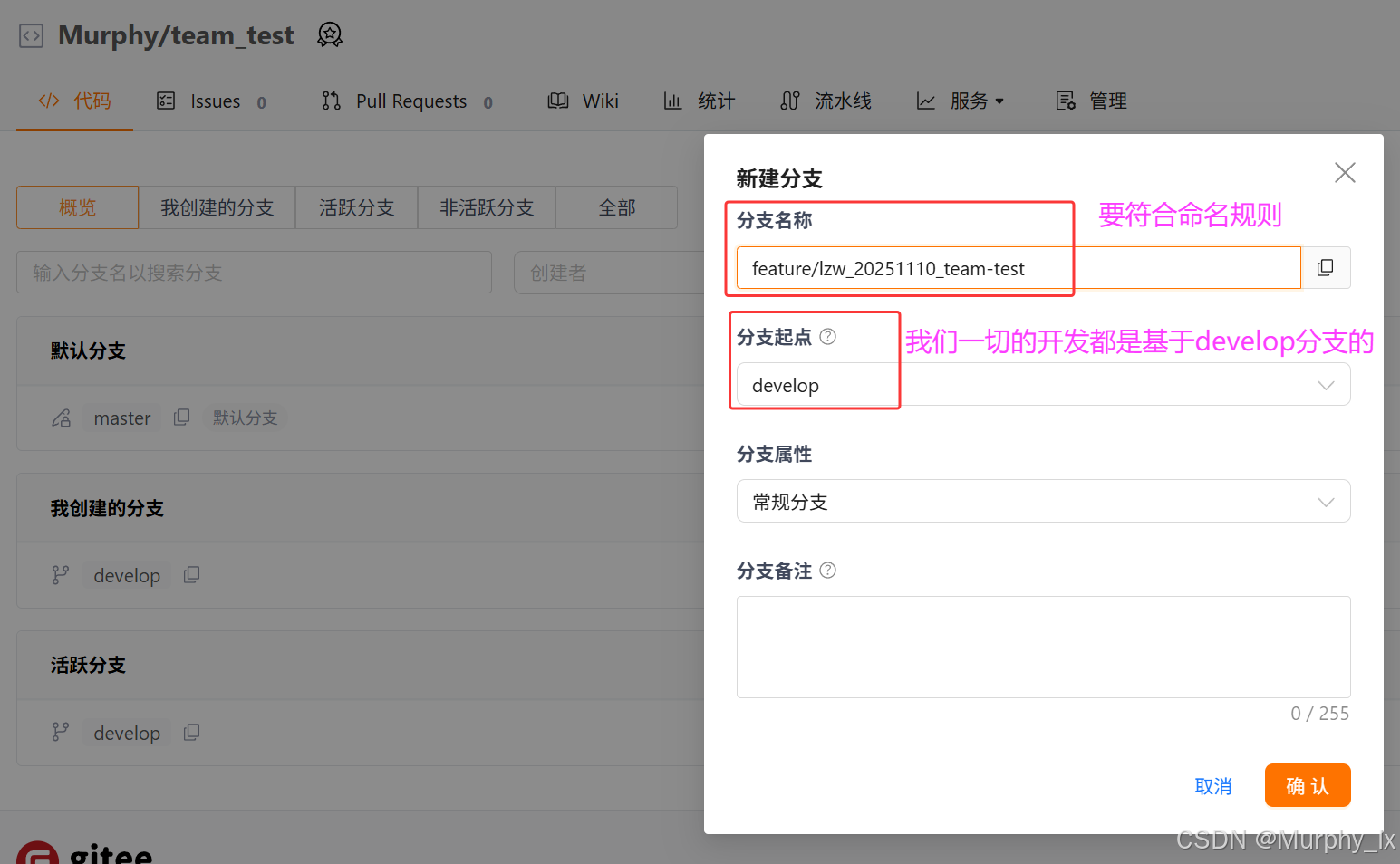Select the 概览 branch filter
Screen dimensions: 1400x864
coord(77,207)
